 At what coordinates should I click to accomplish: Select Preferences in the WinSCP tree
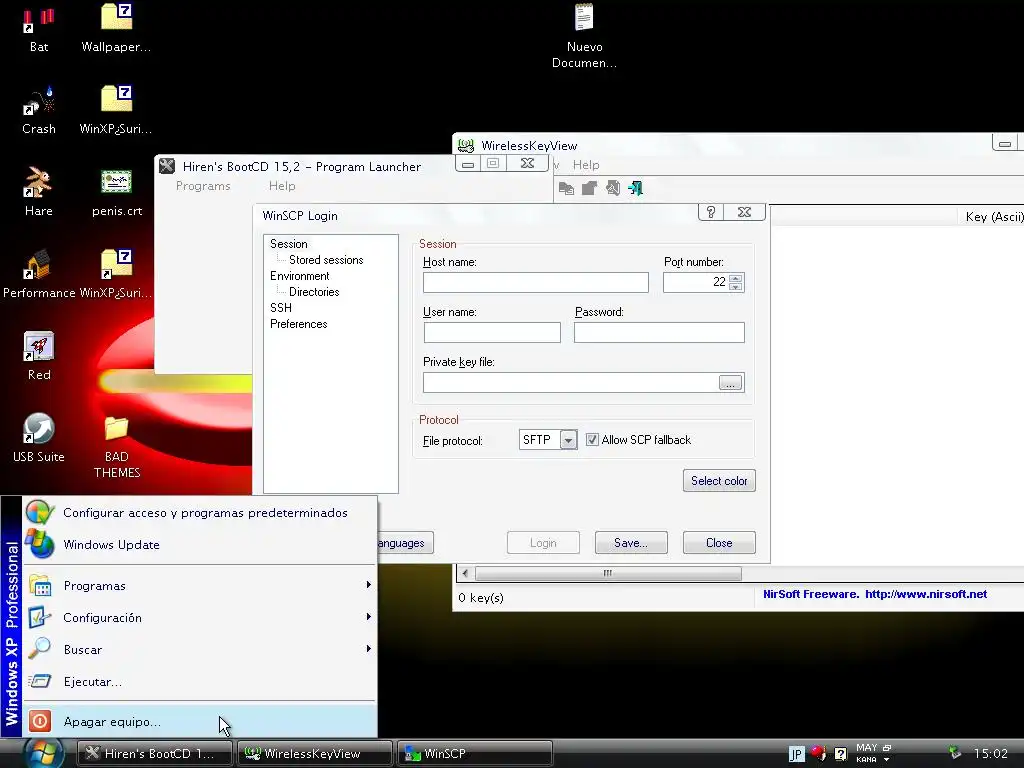point(298,324)
